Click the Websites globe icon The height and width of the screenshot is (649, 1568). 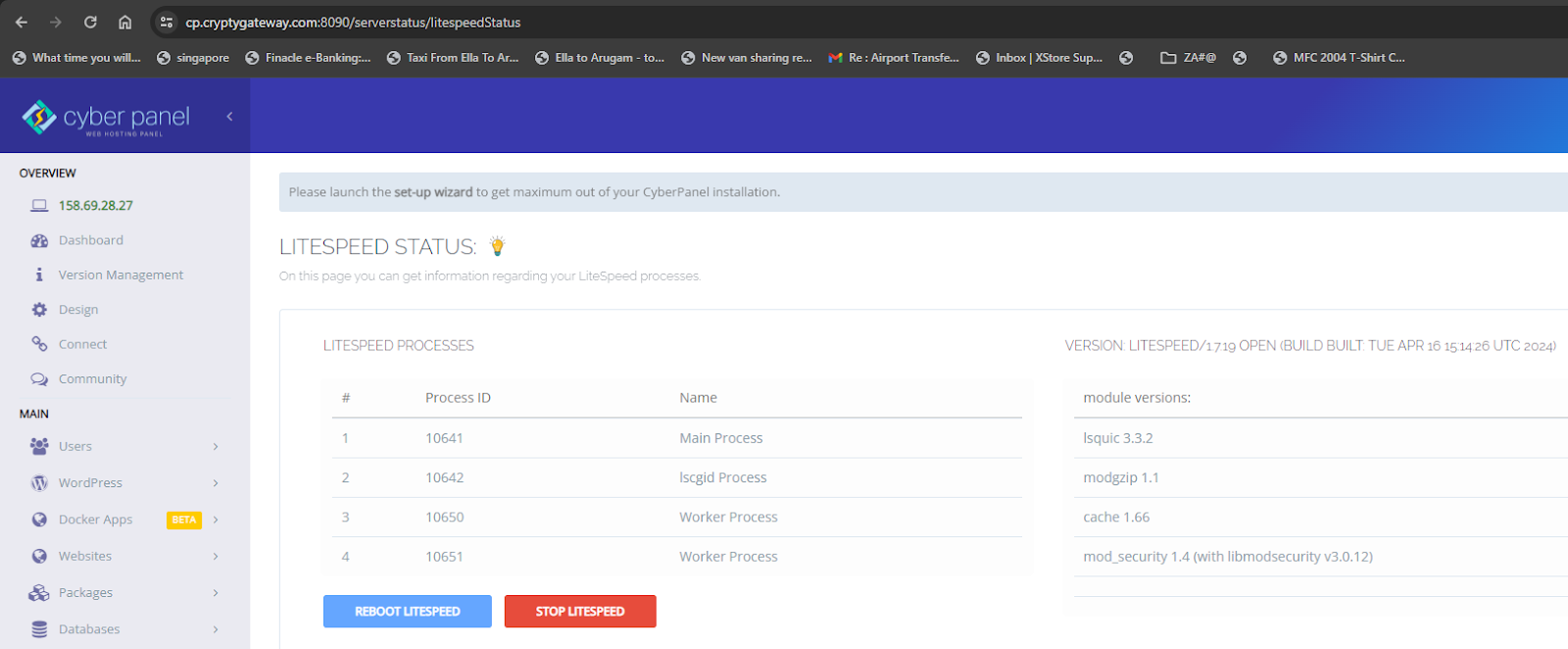[x=39, y=556]
